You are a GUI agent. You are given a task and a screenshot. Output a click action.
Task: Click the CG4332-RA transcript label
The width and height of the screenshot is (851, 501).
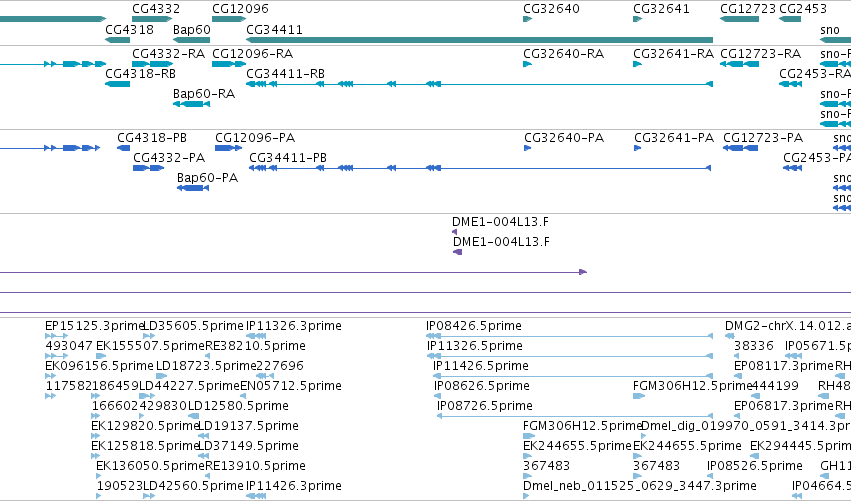click(168, 54)
